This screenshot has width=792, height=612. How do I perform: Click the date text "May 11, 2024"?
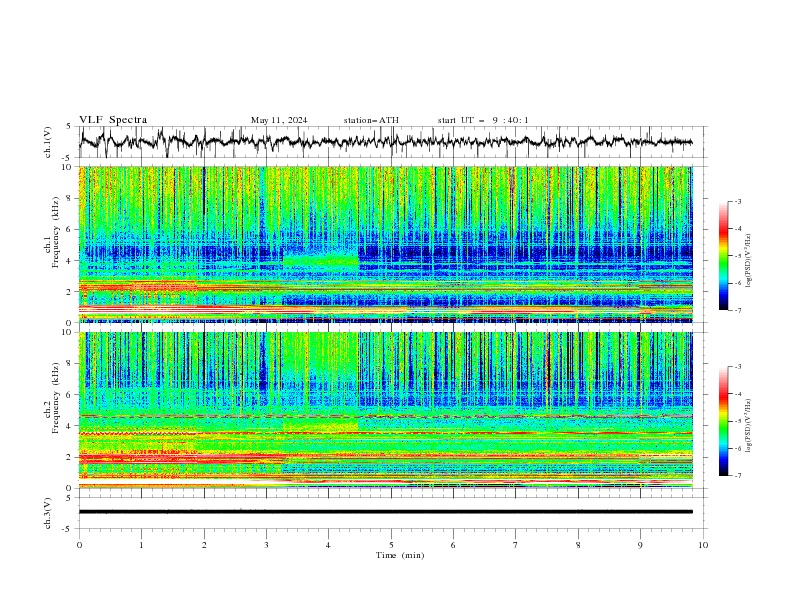pyautogui.click(x=279, y=120)
